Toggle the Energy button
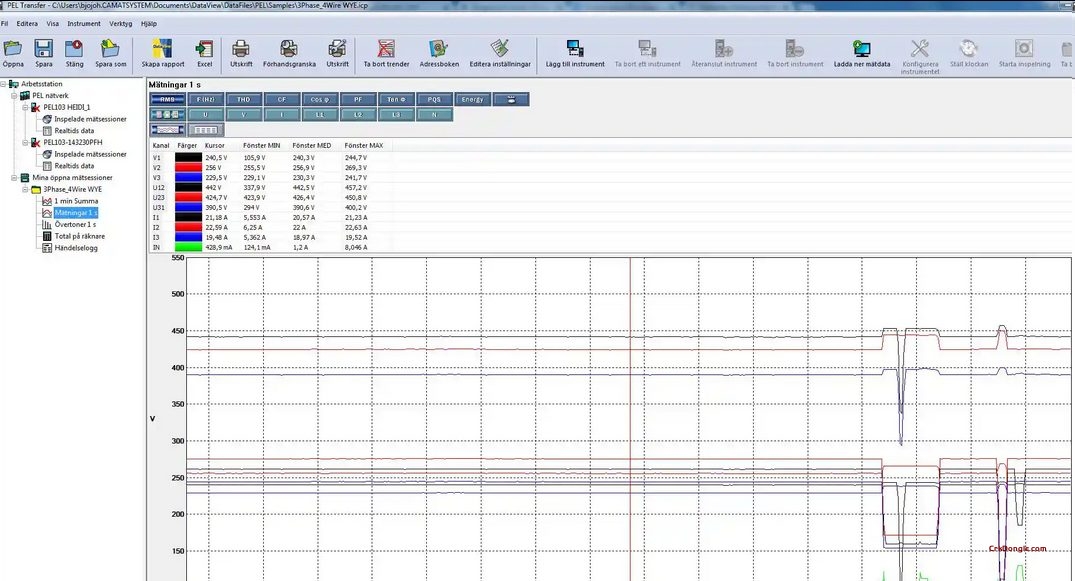1075x581 pixels. tap(472, 99)
